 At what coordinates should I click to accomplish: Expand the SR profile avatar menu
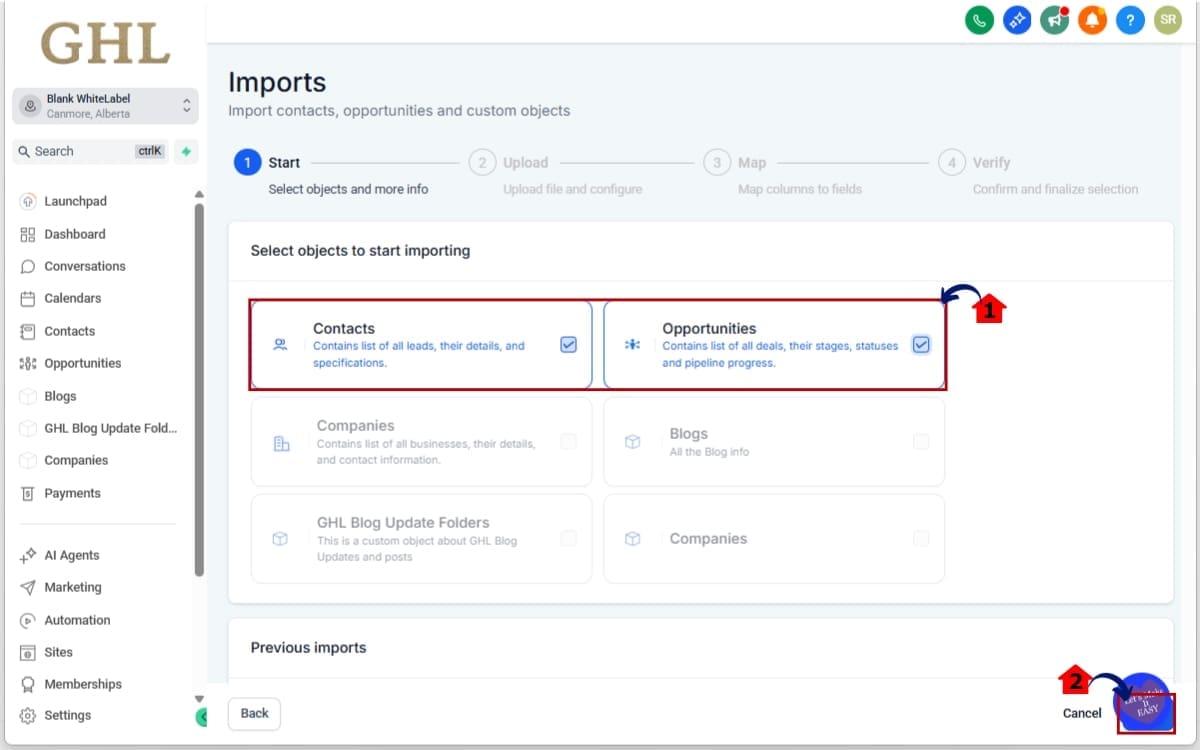click(x=1167, y=19)
